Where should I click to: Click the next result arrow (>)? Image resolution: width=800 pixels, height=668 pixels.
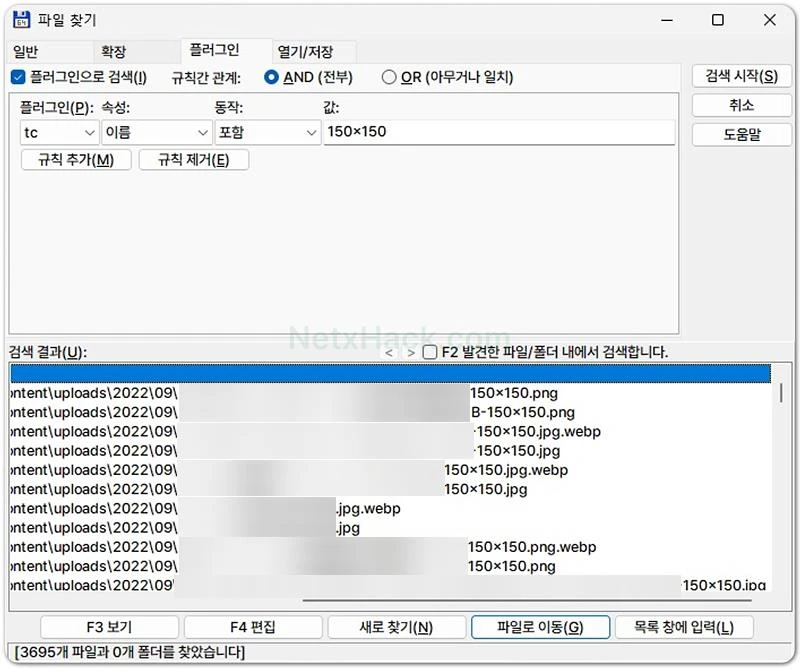[x=411, y=353]
